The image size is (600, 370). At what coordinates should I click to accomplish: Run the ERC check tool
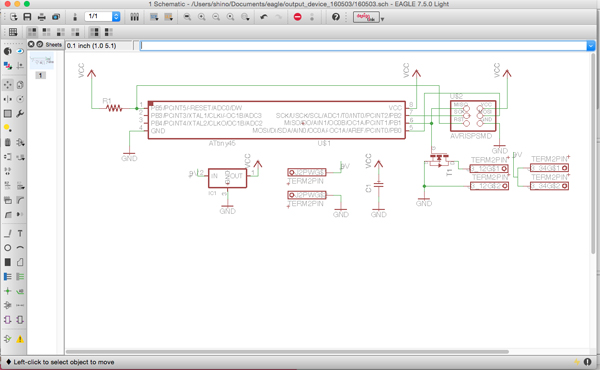[8, 339]
